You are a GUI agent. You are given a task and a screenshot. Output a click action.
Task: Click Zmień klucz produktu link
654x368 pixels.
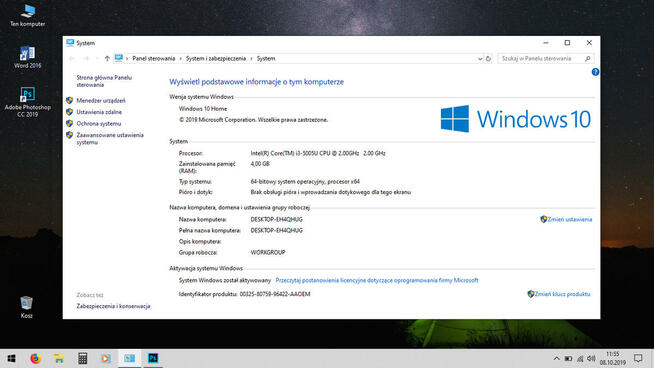click(x=562, y=294)
